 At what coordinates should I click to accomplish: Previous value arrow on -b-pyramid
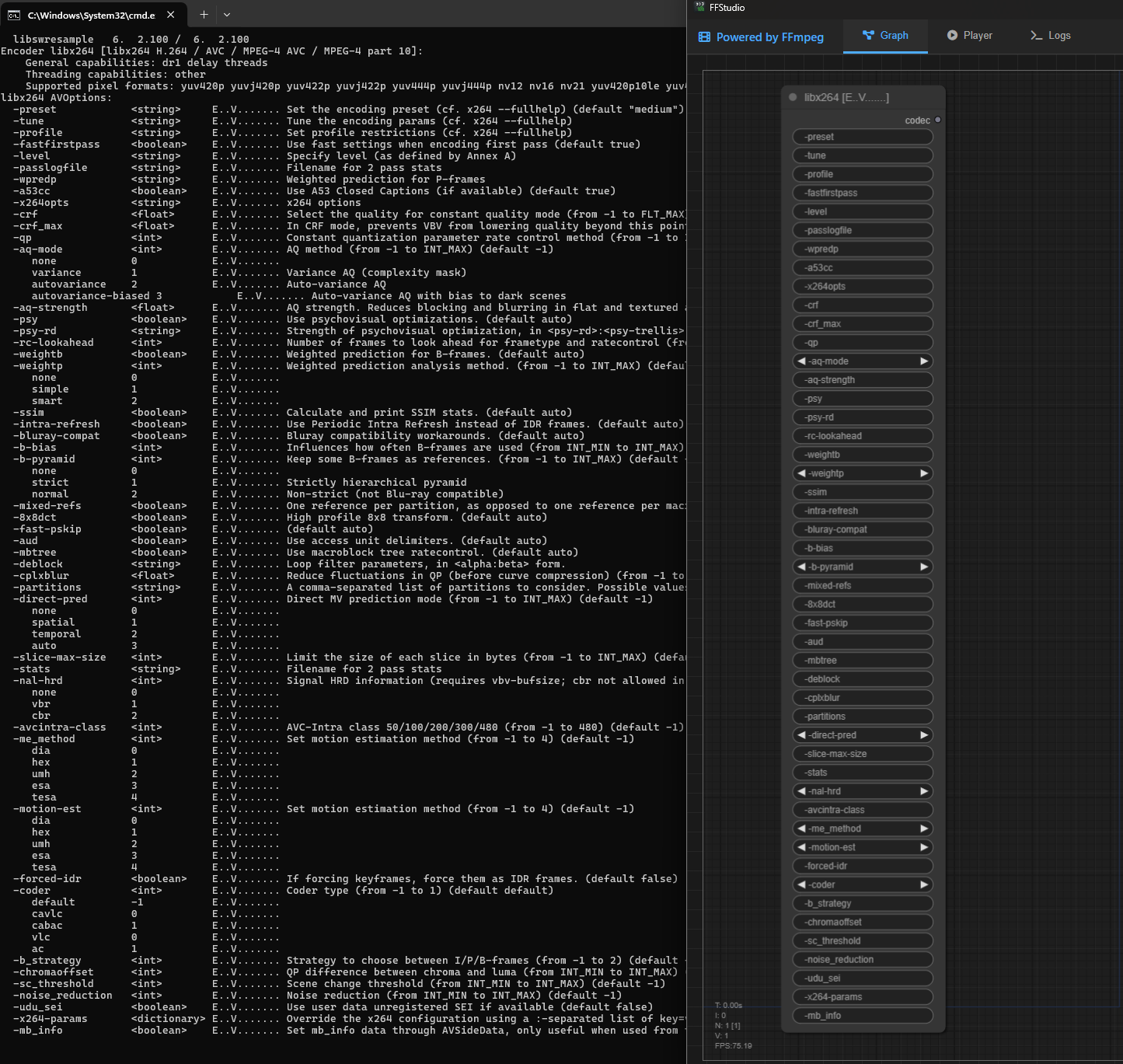(x=802, y=567)
